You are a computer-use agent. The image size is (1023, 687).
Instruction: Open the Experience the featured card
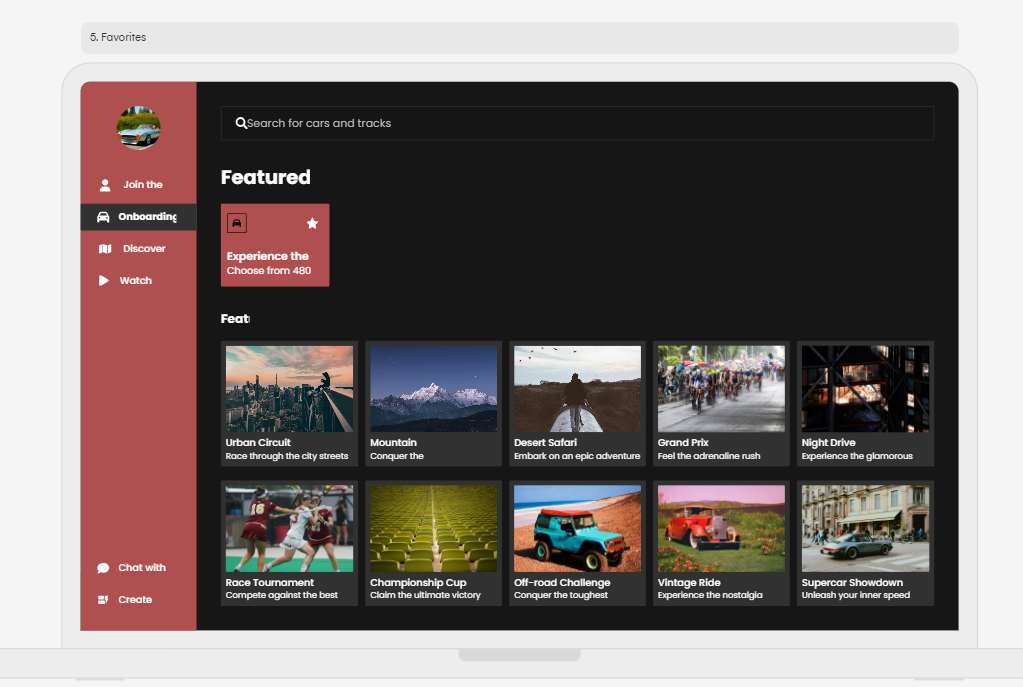click(x=275, y=245)
